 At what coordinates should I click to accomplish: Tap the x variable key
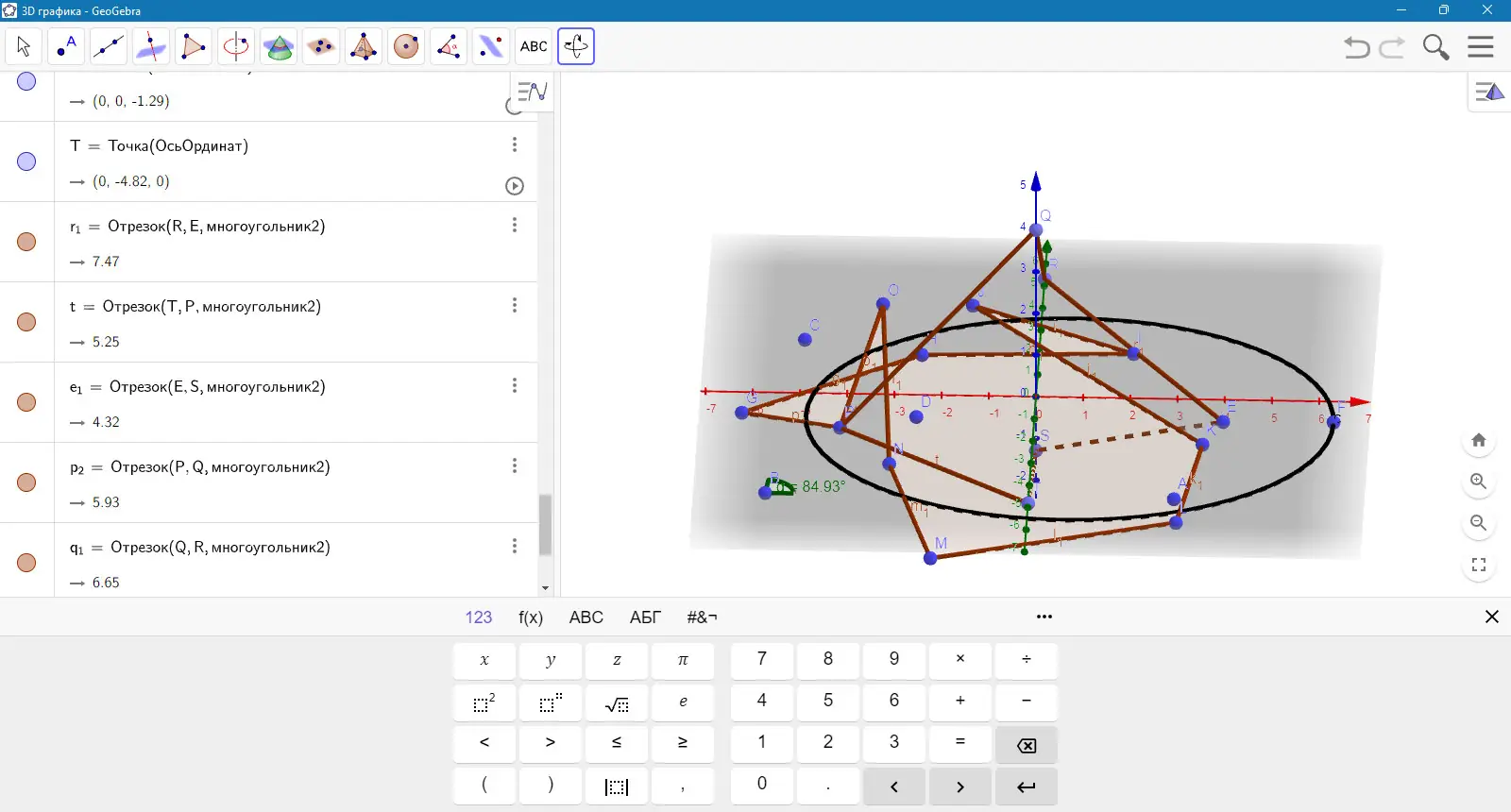(484, 660)
